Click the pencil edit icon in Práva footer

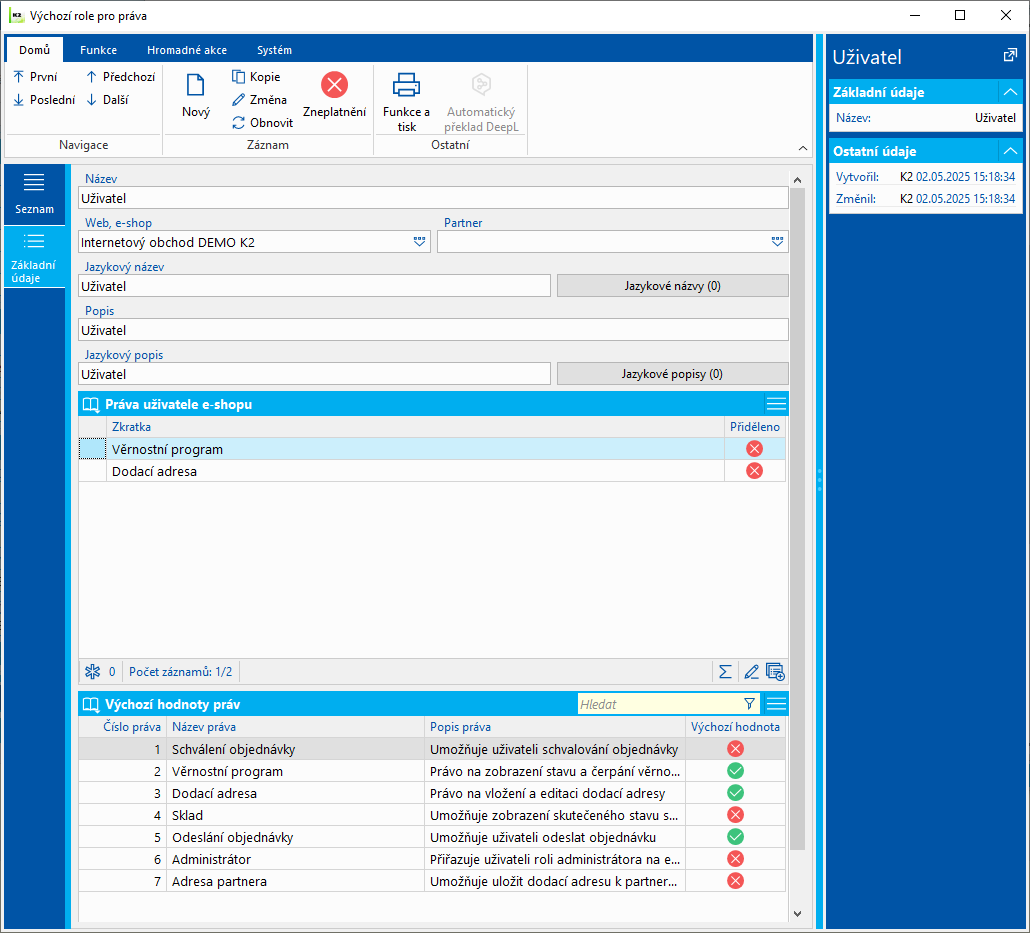pos(751,671)
